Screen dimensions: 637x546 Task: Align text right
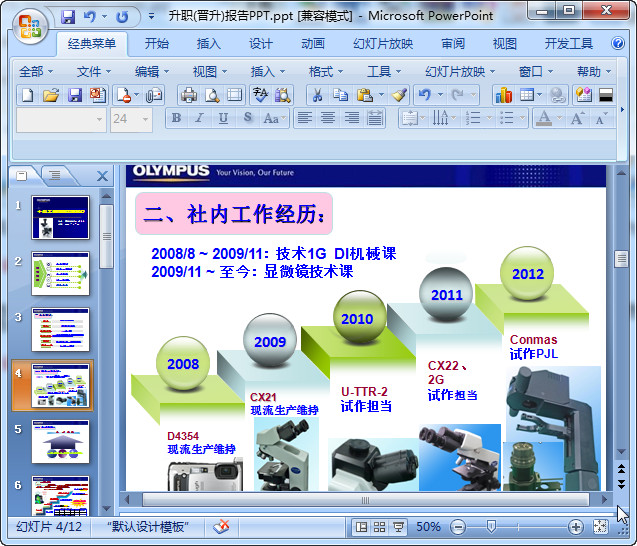(x=351, y=118)
